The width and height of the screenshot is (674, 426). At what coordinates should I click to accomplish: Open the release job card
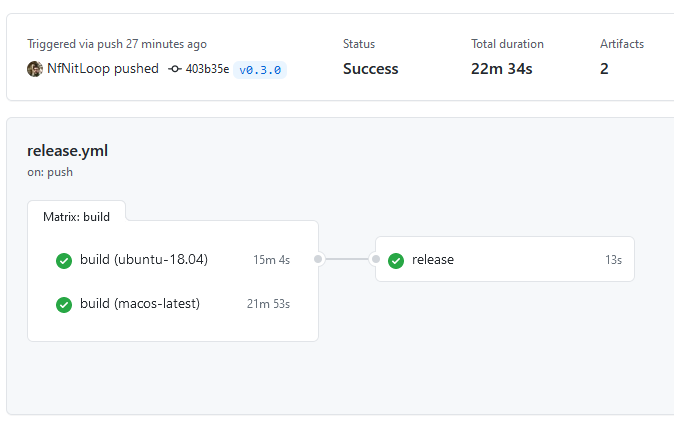[505, 259]
